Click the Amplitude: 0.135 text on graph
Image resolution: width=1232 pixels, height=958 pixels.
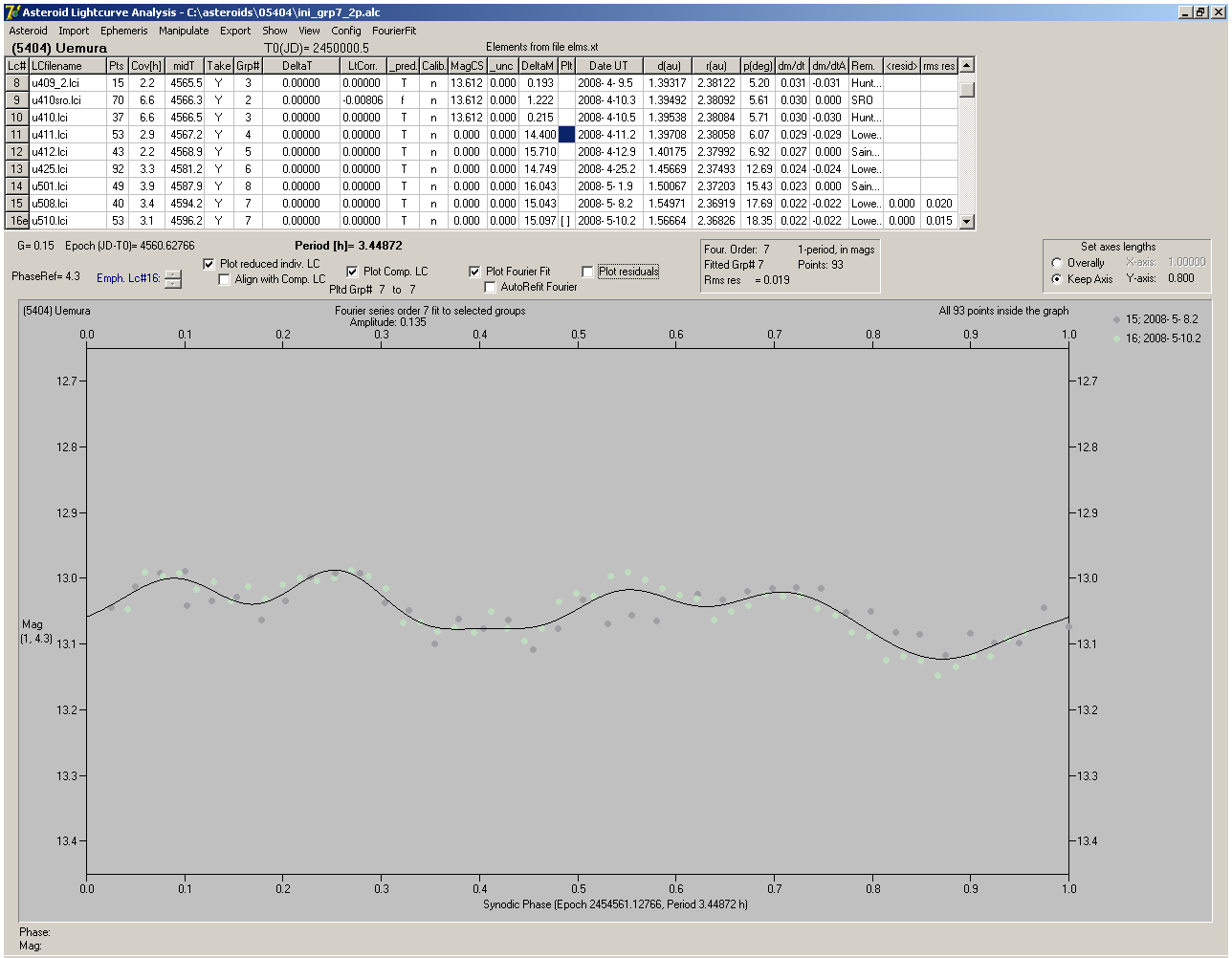click(x=387, y=322)
